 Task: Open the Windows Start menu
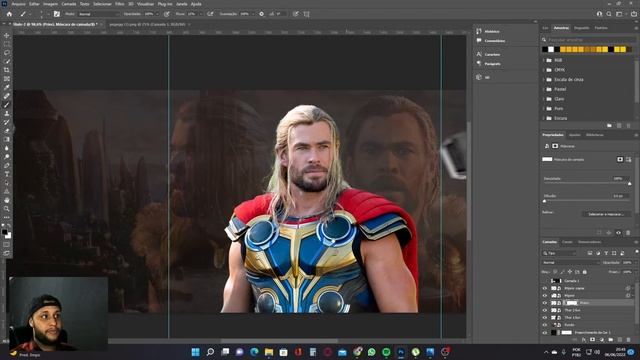click(x=196, y=352)
